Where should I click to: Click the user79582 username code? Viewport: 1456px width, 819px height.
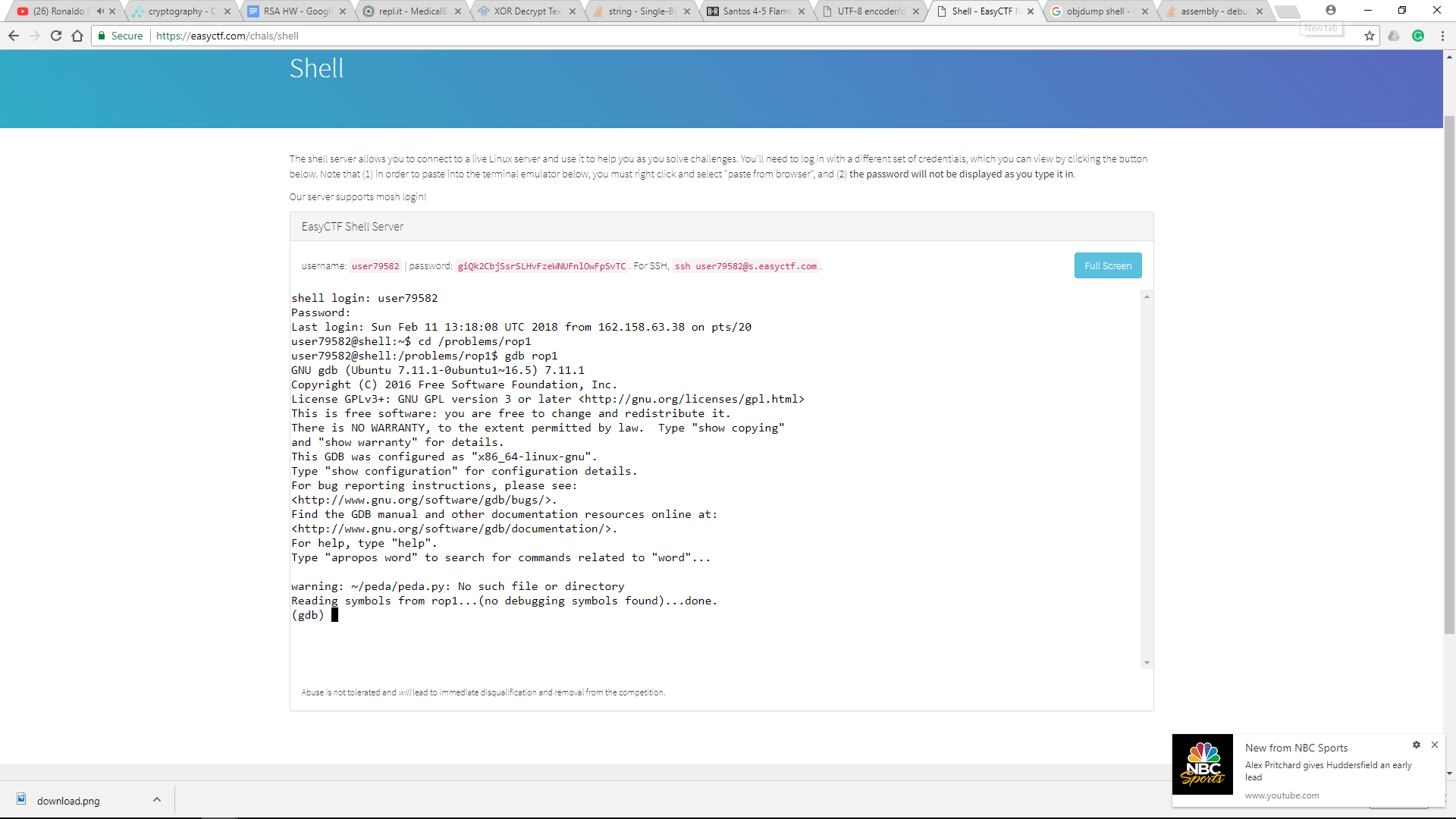[375, 266]
